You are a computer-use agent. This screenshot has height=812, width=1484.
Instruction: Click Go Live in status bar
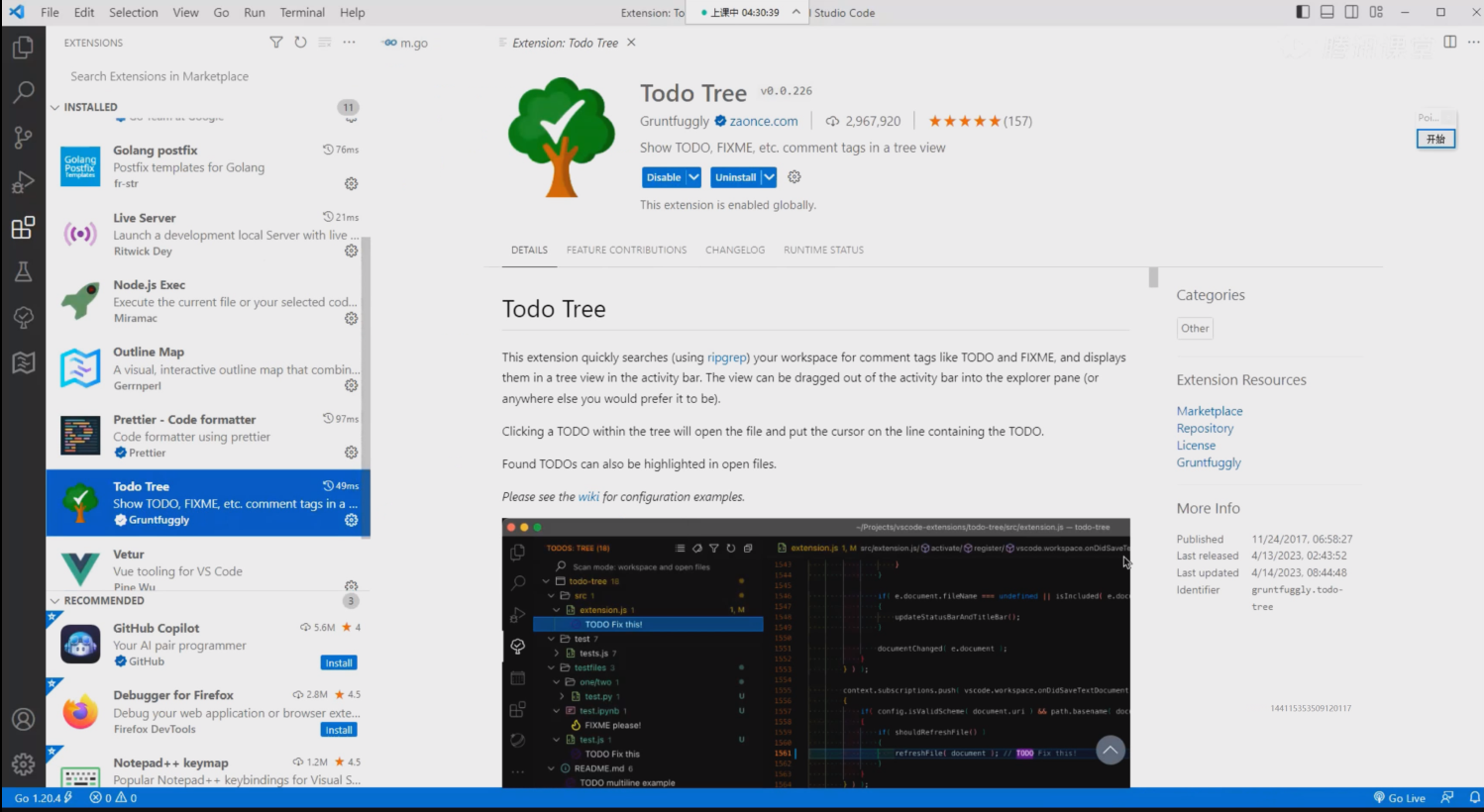click(1399, 797)
